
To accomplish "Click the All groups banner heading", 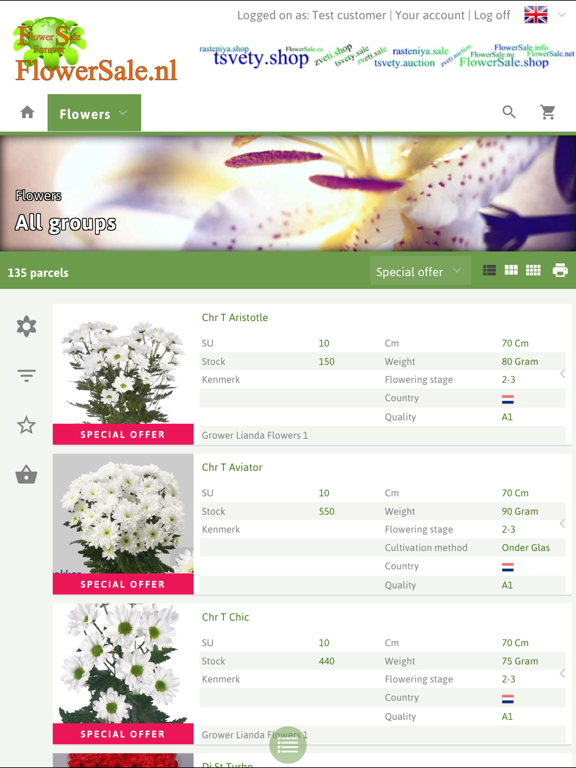I will (x=66, y=223).
